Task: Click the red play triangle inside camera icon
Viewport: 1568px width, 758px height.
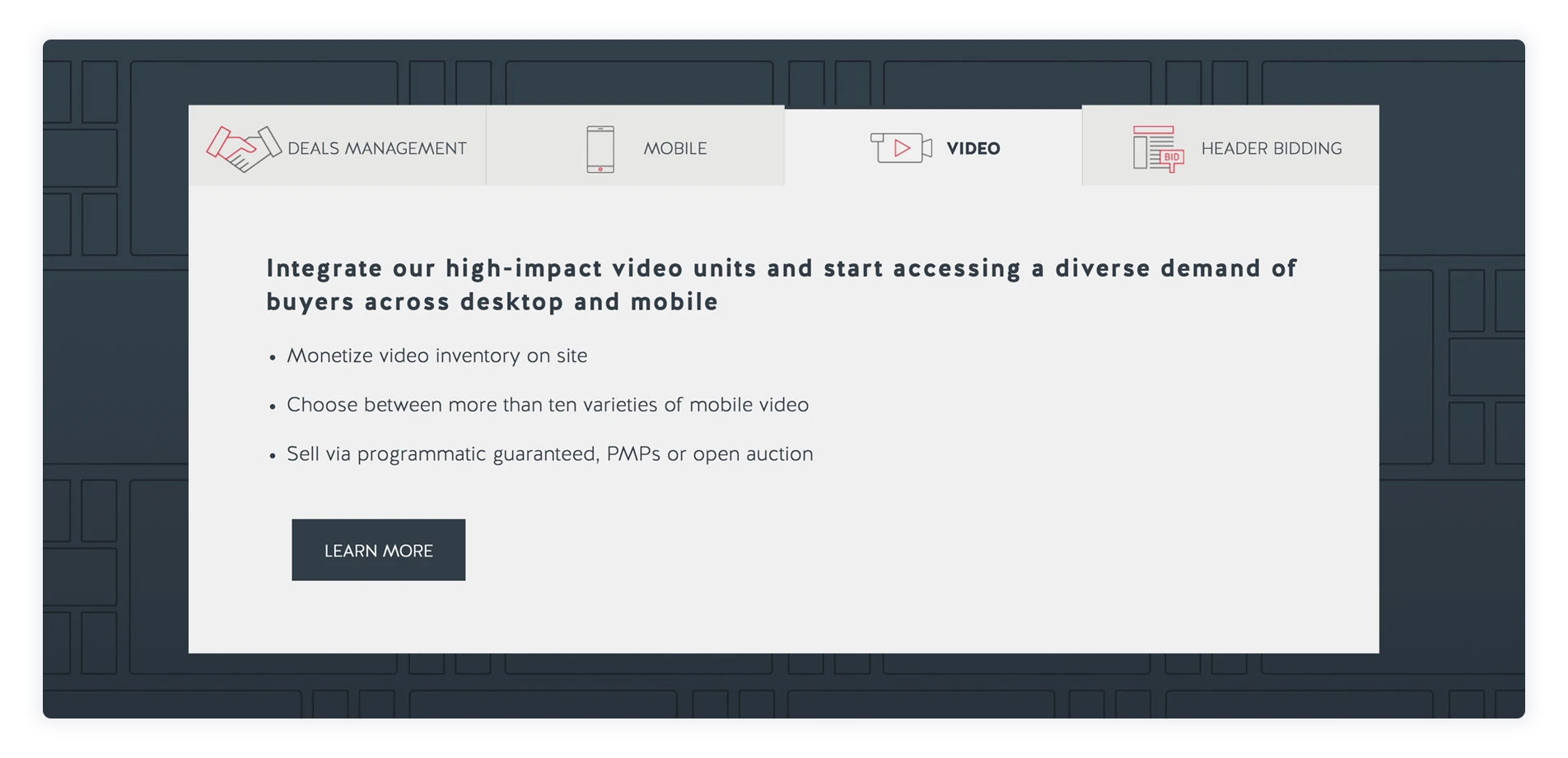Action: click(x=903, y=148)
